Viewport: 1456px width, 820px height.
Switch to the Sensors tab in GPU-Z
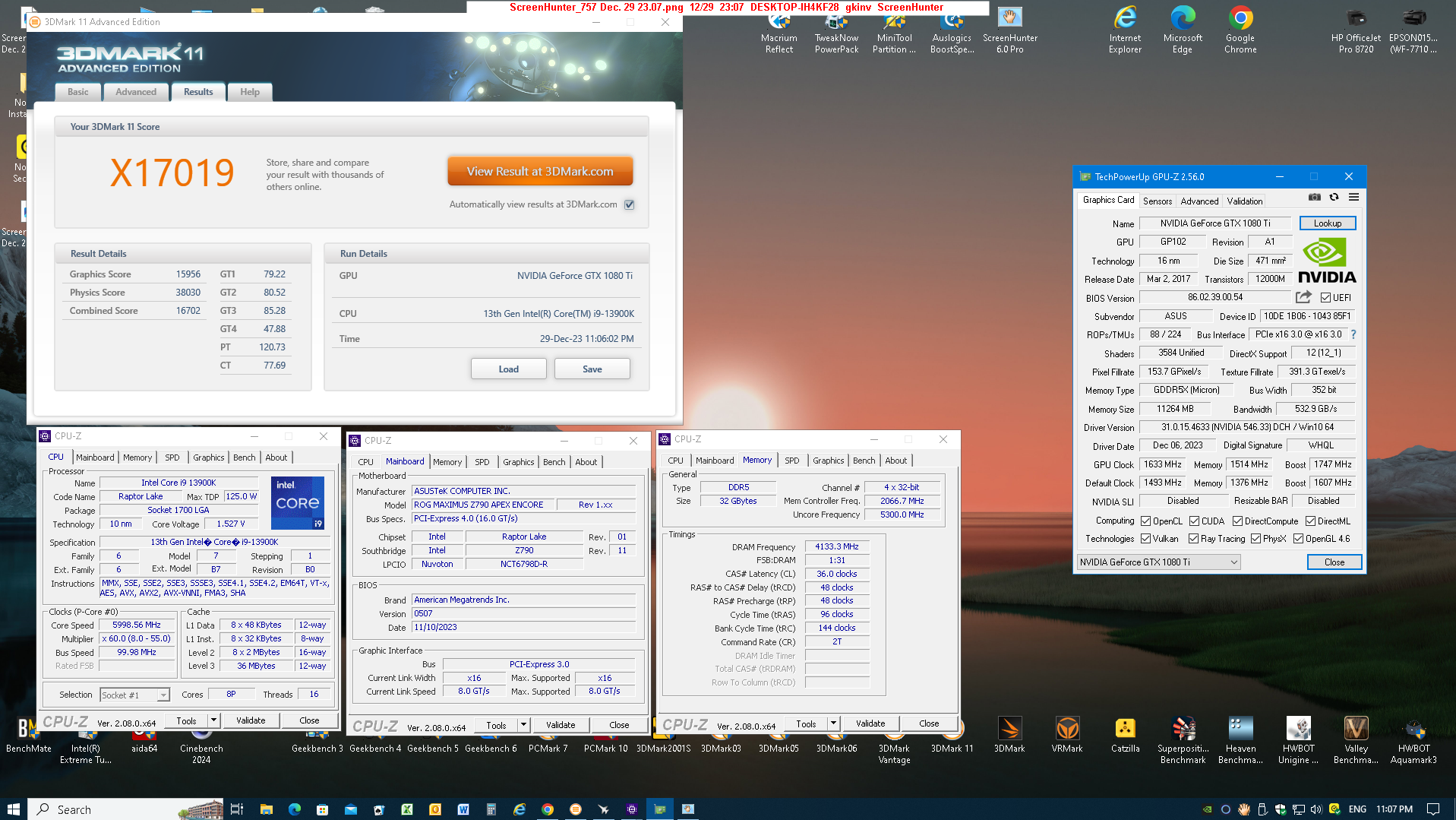pos(1157,201)
